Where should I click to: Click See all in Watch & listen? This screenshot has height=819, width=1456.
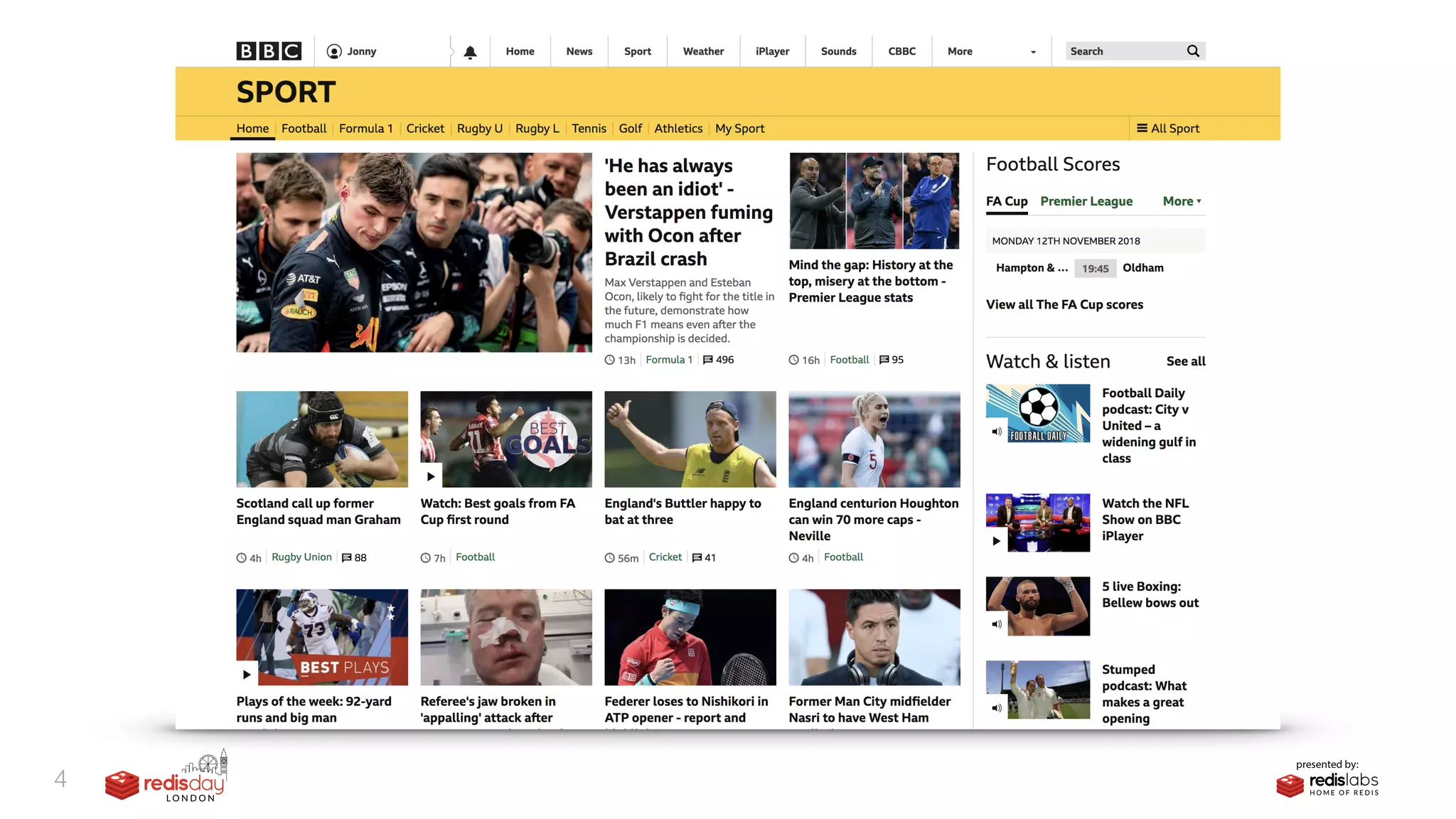pos(1185,361)
